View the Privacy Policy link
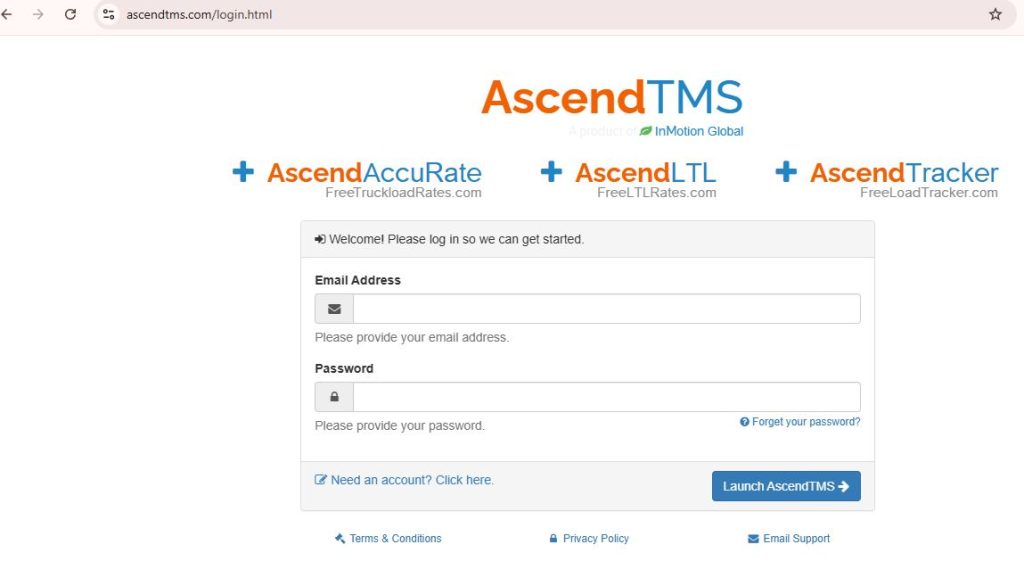Screen dimensions: 1024x586 [595, 538]
